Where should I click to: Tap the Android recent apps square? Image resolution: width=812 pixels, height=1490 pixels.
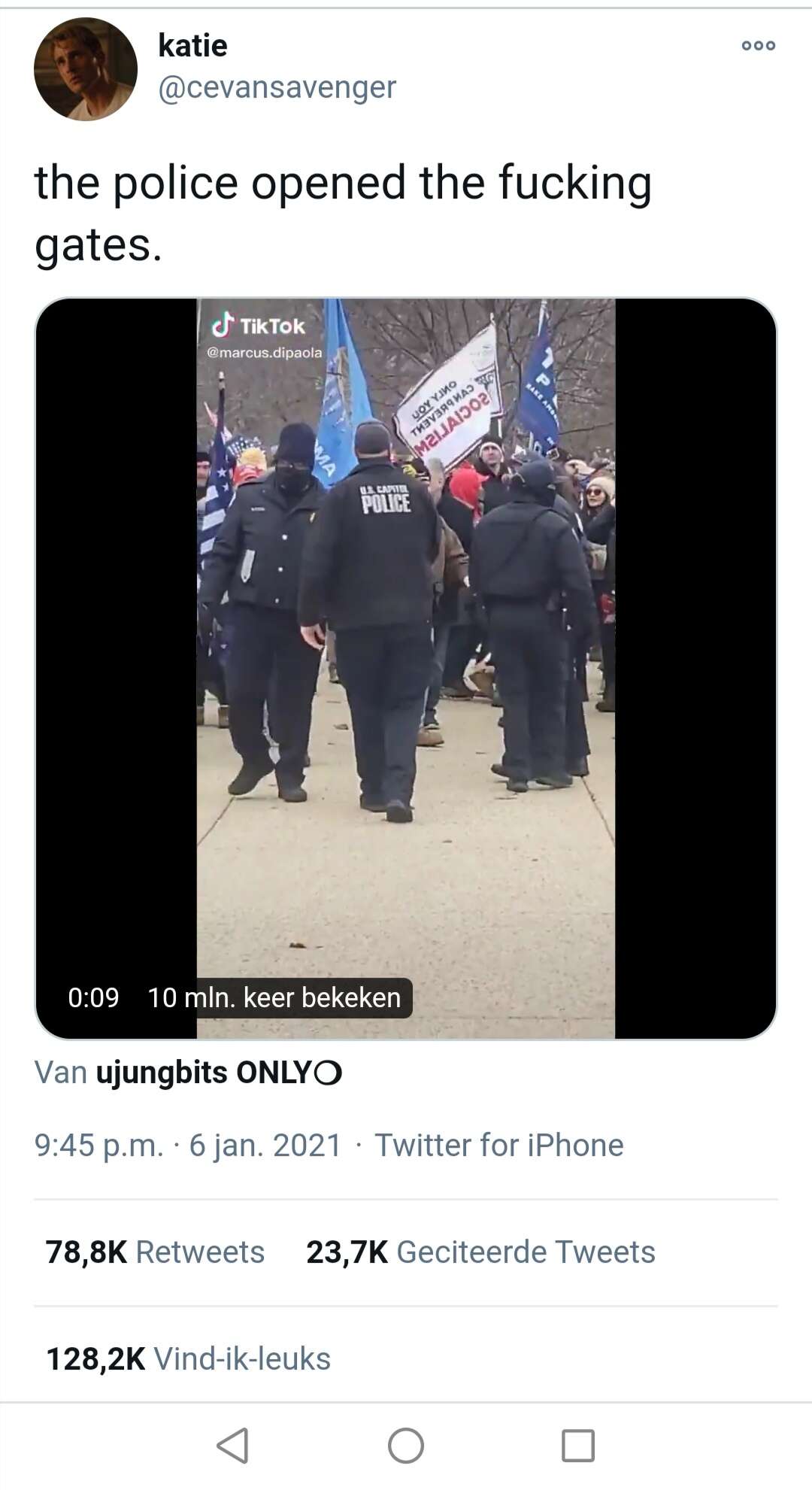(578, 1445)
